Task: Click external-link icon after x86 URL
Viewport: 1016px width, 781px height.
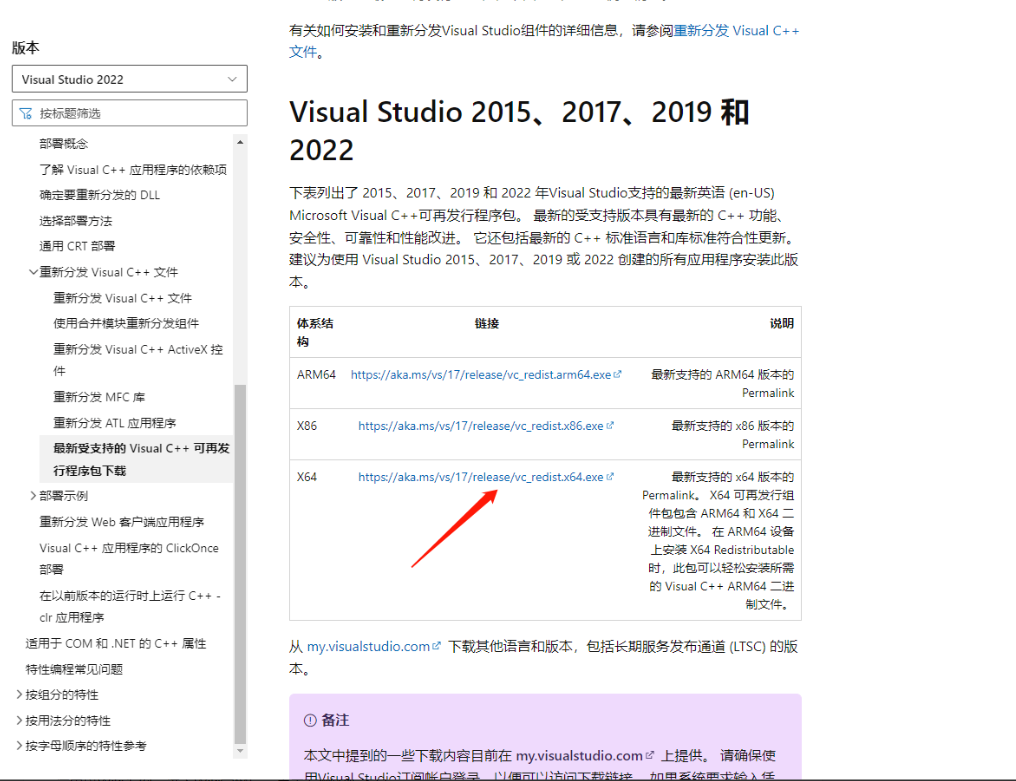Action: (610, 425)
